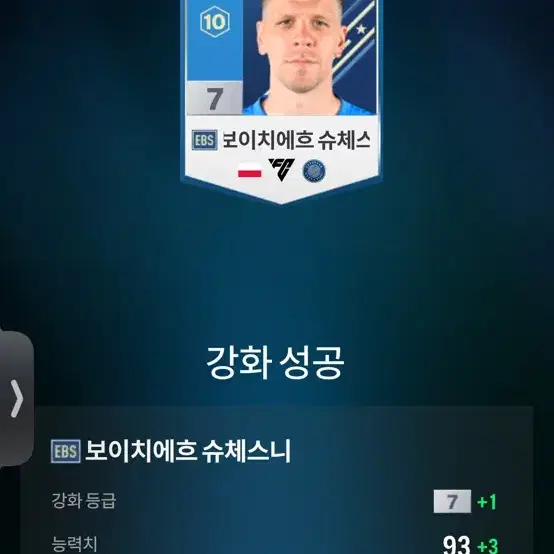The height and width of the screenshot is (554, 554).
Task: Click the Poland flag icon
Action: (x=250, y=170)
